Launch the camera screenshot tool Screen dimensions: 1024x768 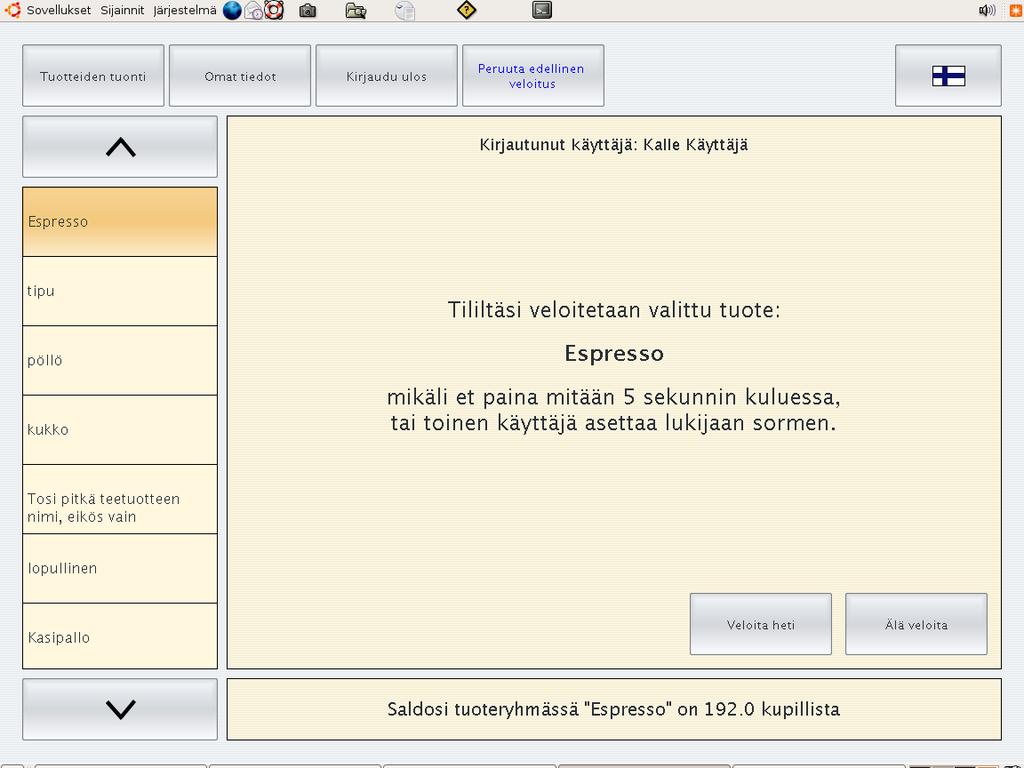pos(308,11)
